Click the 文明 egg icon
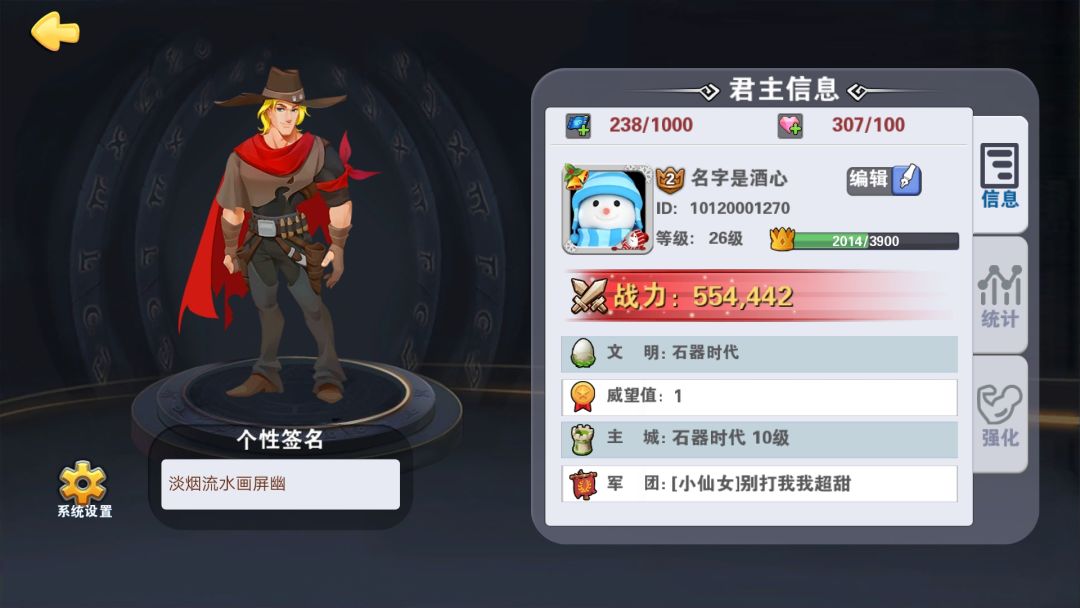 point(583,353)
